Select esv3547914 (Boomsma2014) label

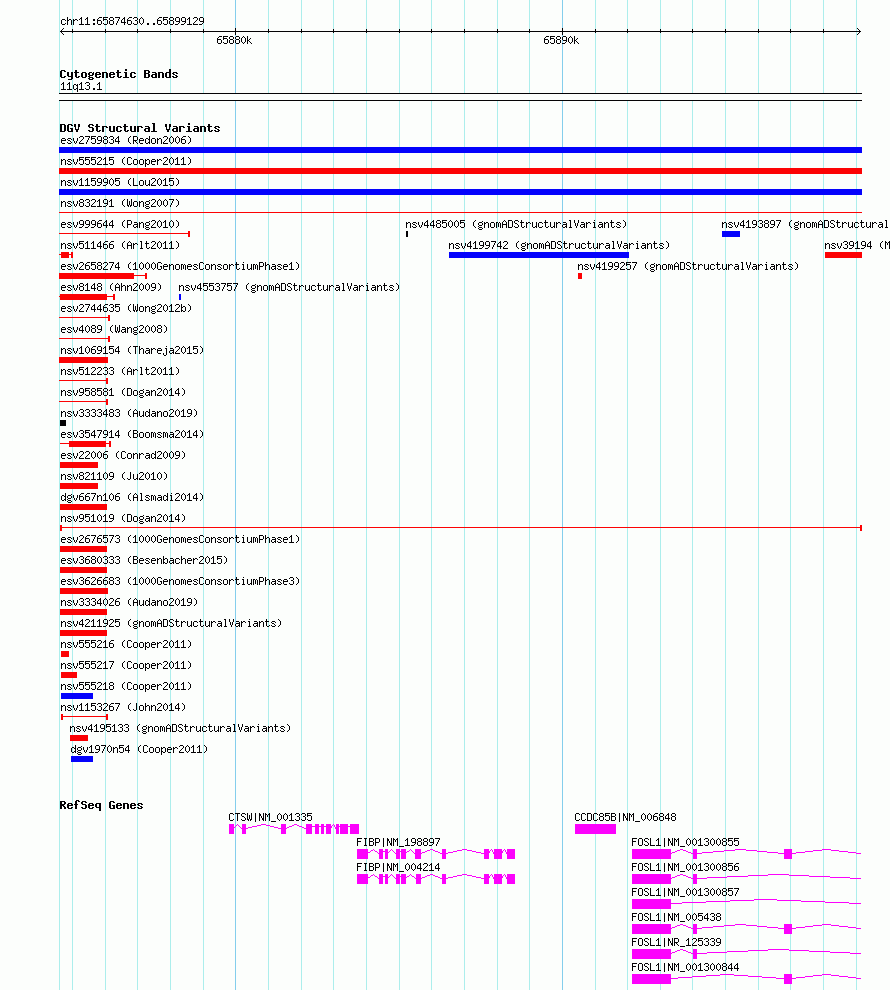[x=132, y=434]
